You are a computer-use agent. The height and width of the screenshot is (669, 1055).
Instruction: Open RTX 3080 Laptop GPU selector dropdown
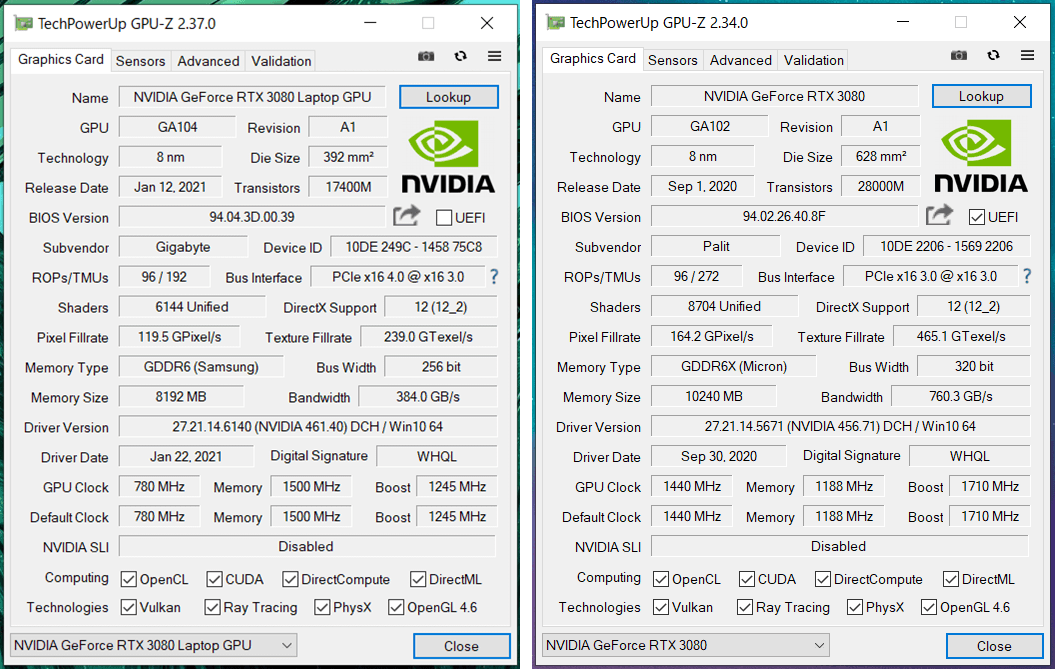(x=153, y=645)
